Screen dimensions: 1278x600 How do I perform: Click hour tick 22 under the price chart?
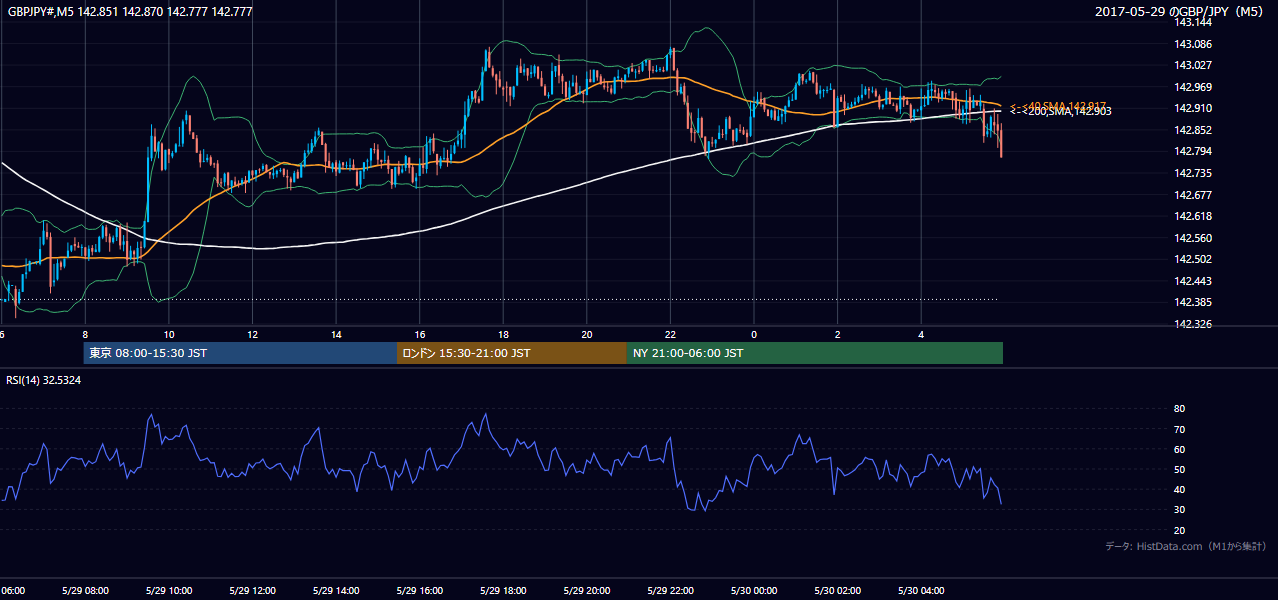point(671,335)
